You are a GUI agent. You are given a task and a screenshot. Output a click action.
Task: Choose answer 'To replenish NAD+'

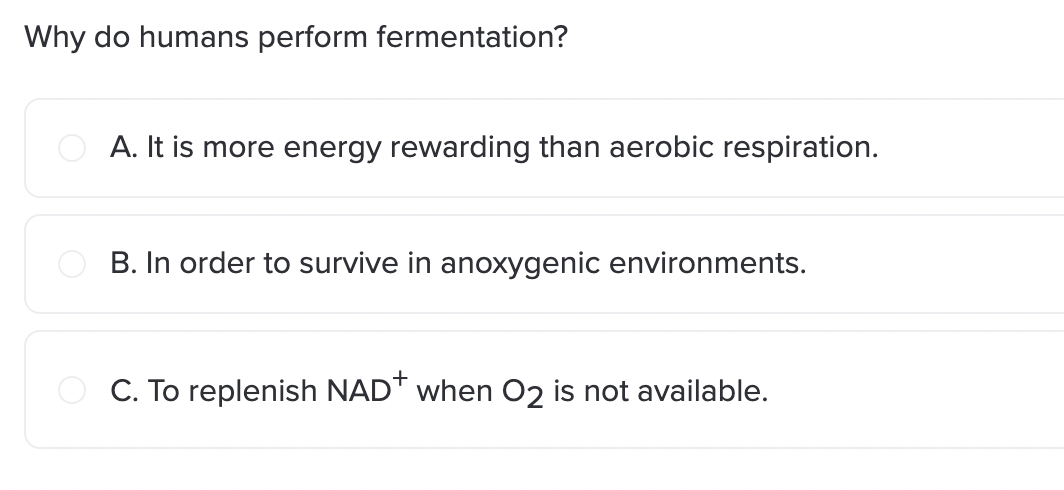[x=439, y=390]
